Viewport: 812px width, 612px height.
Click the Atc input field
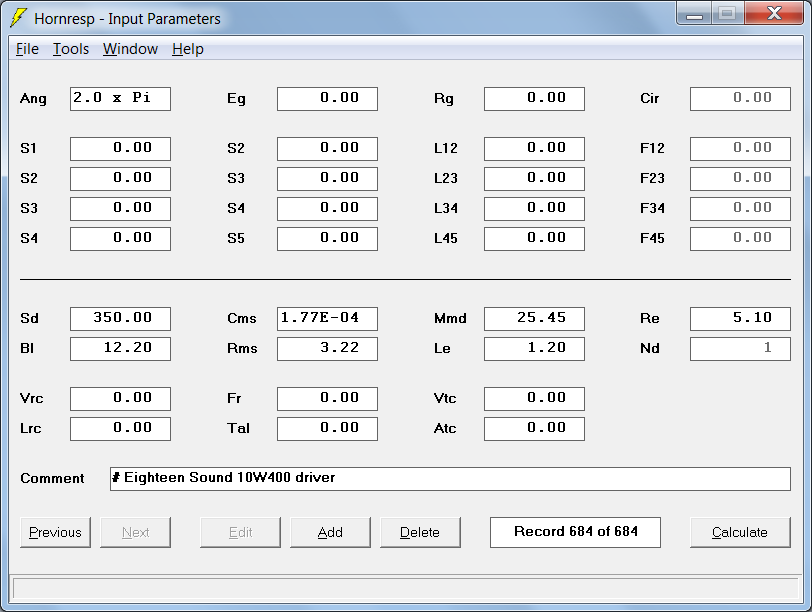click(534, 429)
